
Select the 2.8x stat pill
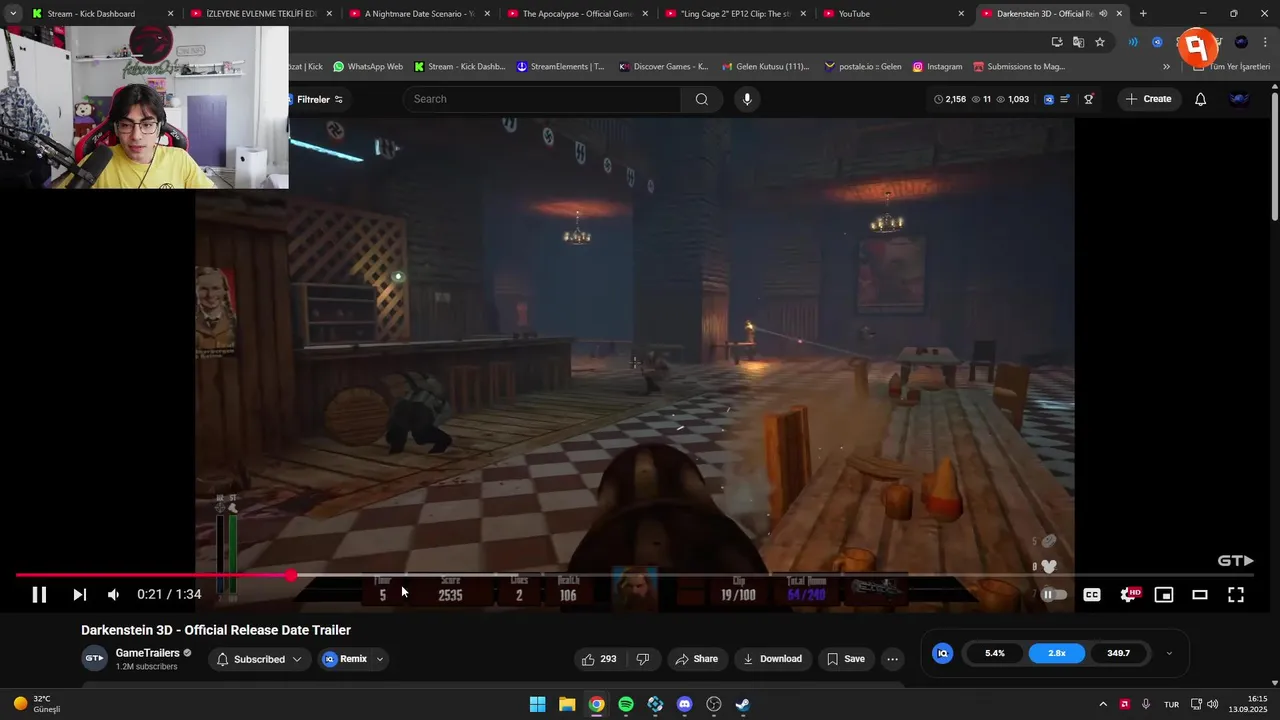(1057, 653)
